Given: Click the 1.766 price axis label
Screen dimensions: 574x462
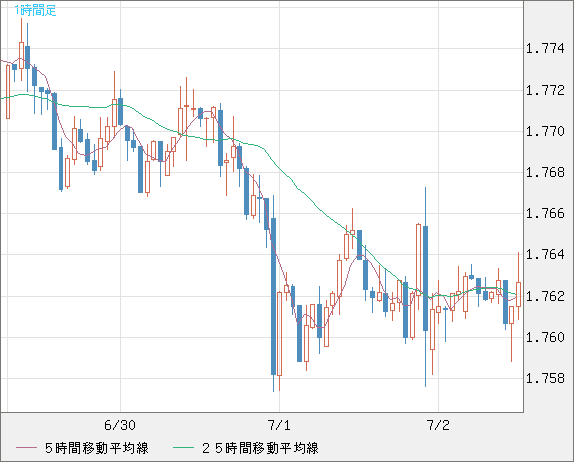Looking at the screenshot, I should click(545, 213).
